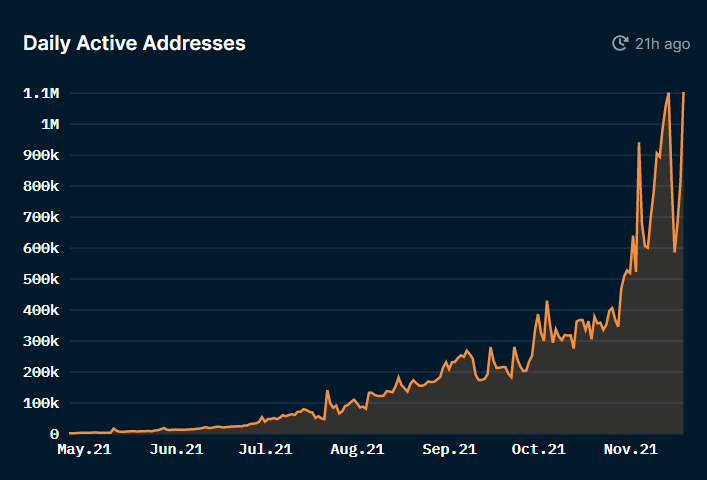Click the 300k y-axis label
The height and width of the screenshot is (480, 707).
pos(41,341)
